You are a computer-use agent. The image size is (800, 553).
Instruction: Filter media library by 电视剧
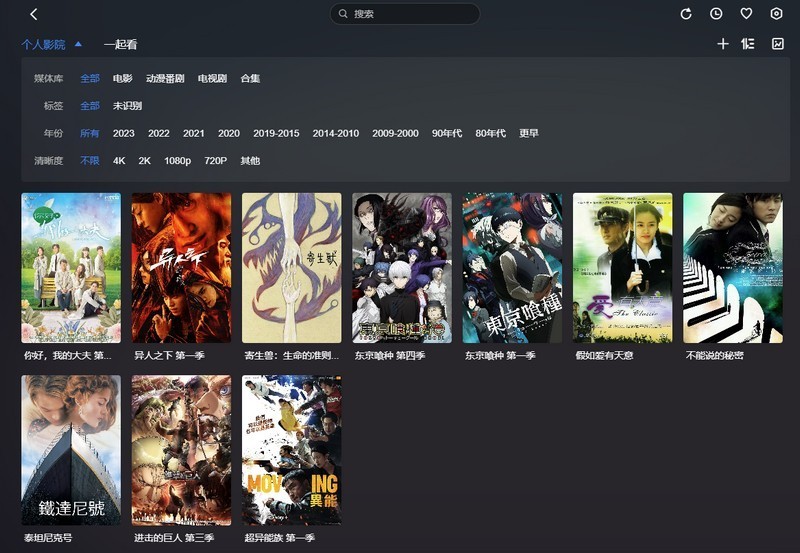[212, 79]
